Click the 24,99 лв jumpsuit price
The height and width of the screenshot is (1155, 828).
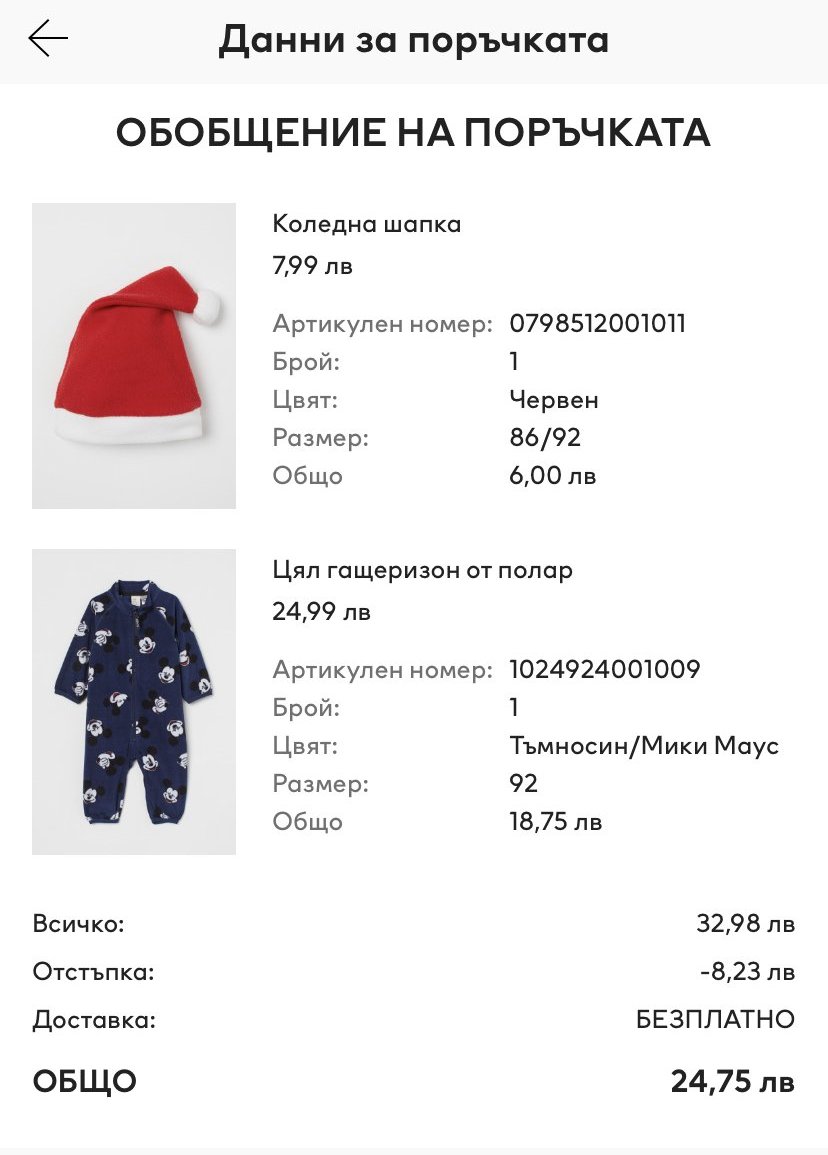321,611
